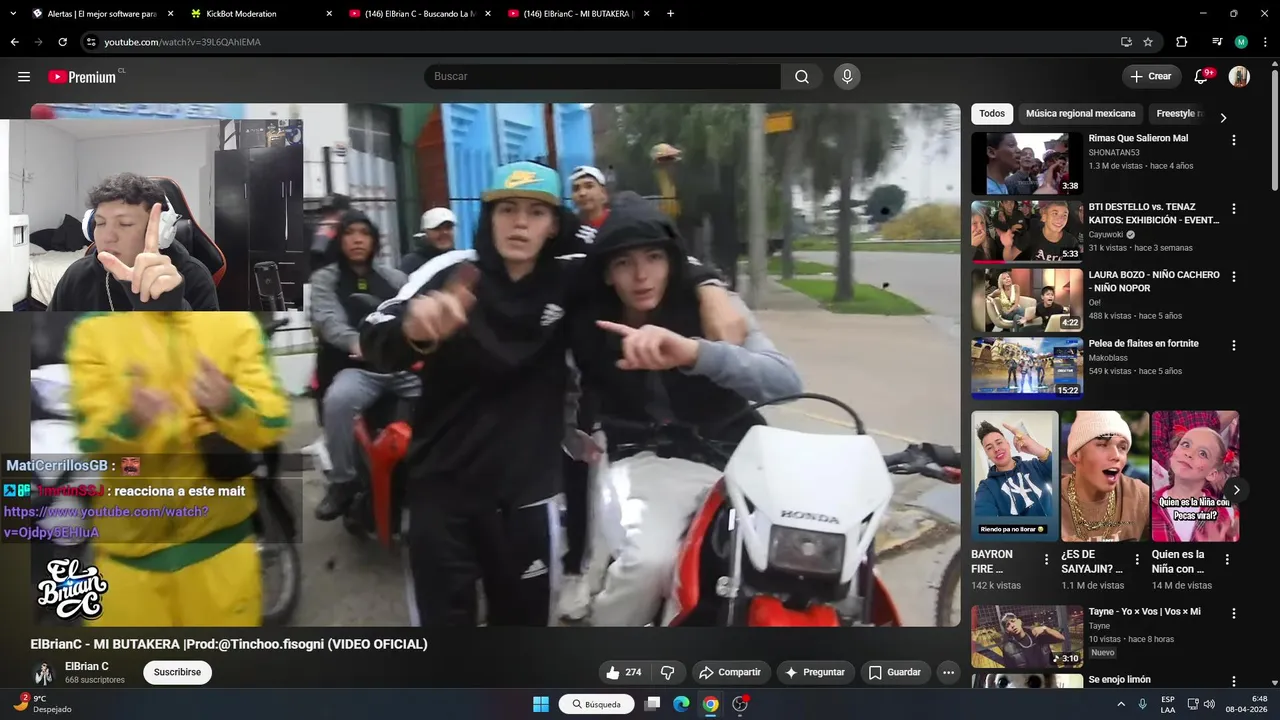Open Rimas Que Salieron Mal thumbnail
Image resolution: width=1280 pixels, height=720 pixels.
[1027, 163]
